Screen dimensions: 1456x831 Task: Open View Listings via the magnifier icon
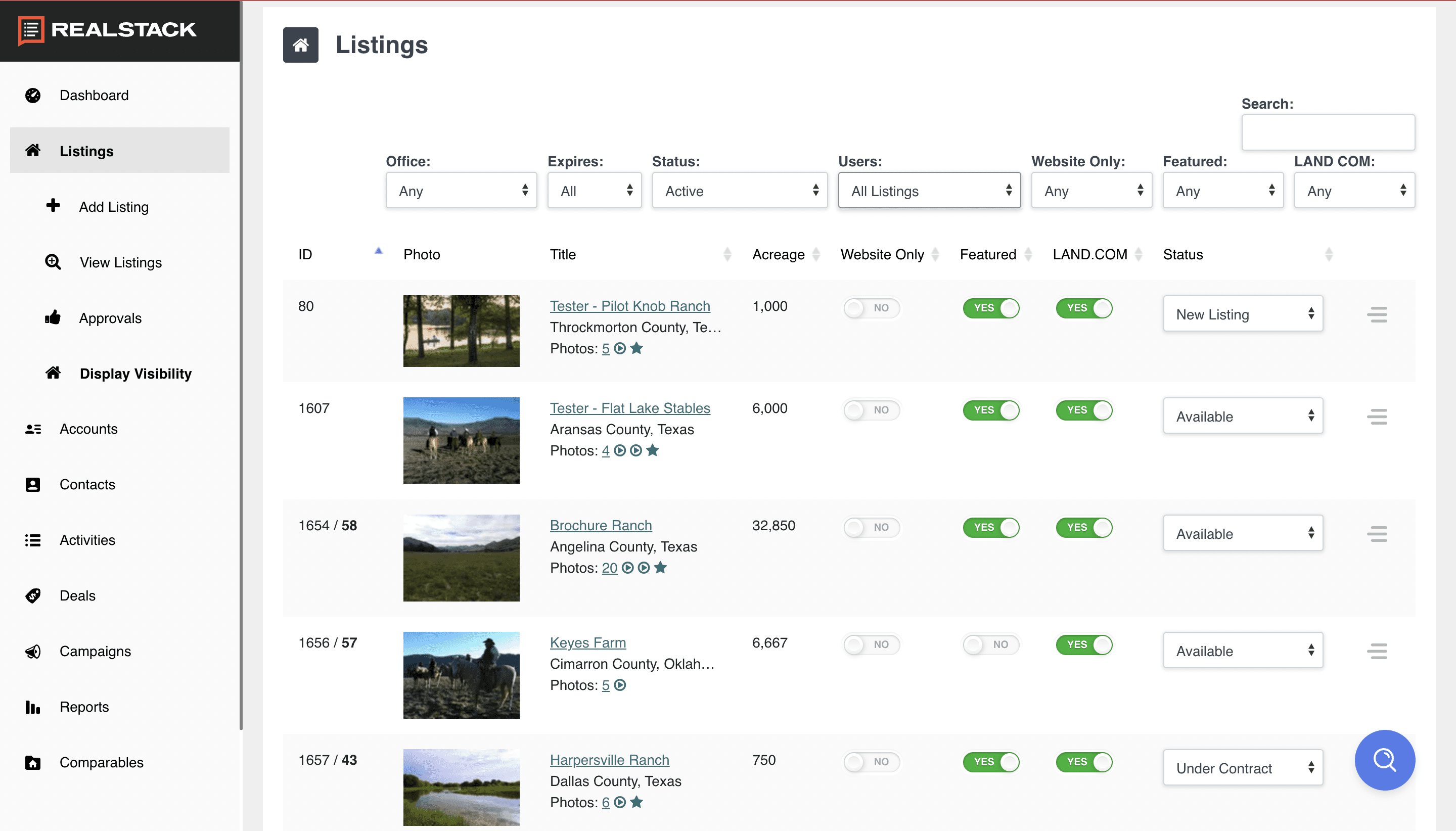(x=53, y=262)
